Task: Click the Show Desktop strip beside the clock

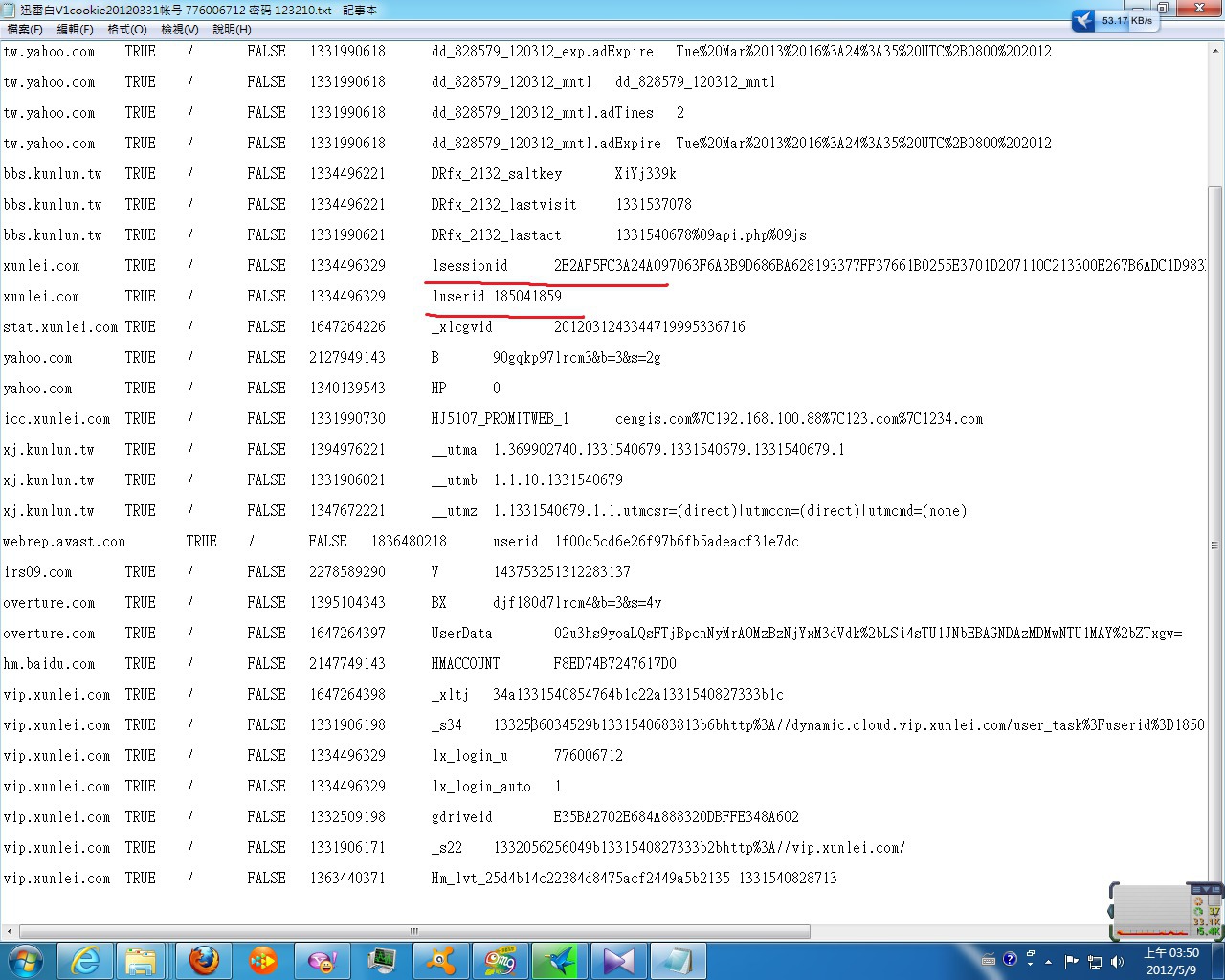Action: coord(1217,961)
